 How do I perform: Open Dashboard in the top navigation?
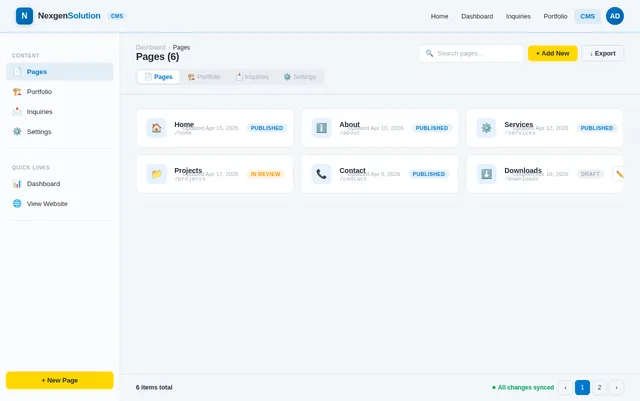click(x=477, y=16)
